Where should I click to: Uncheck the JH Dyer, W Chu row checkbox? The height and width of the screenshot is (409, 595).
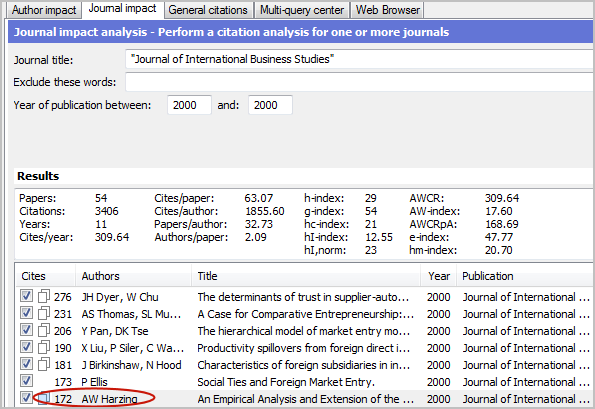coord(26,296)
